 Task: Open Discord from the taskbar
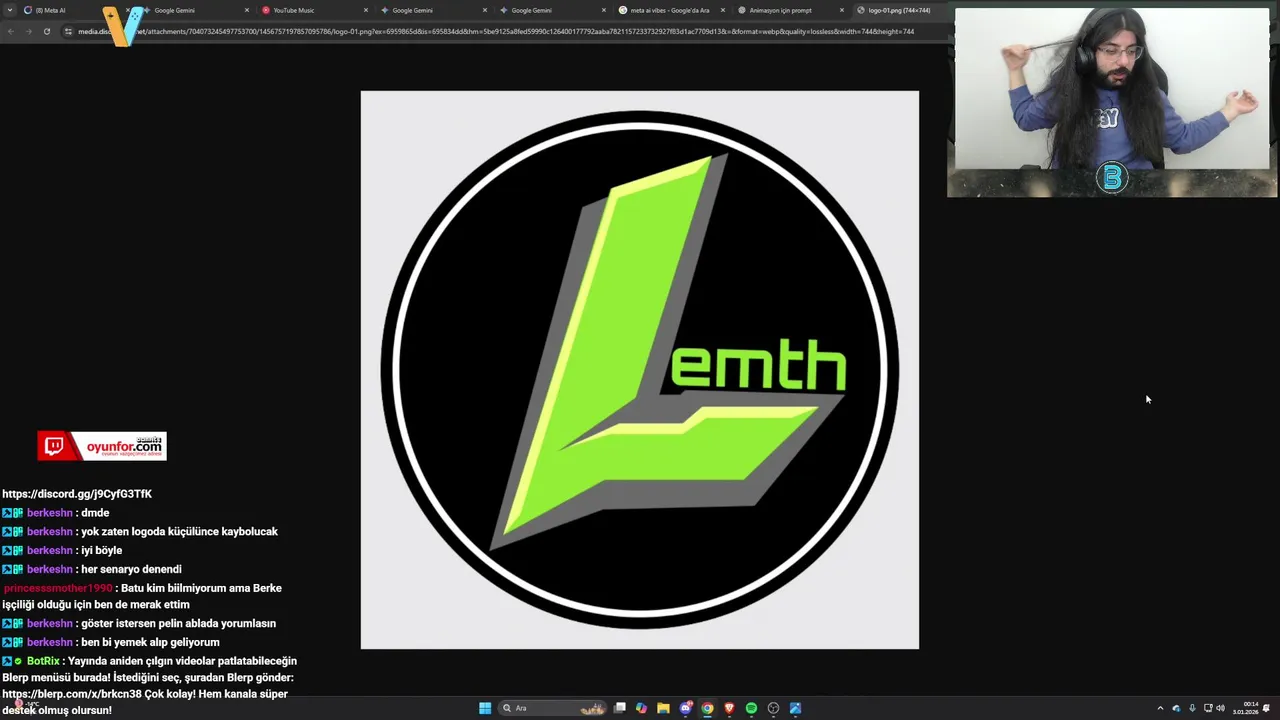(685, 708)
